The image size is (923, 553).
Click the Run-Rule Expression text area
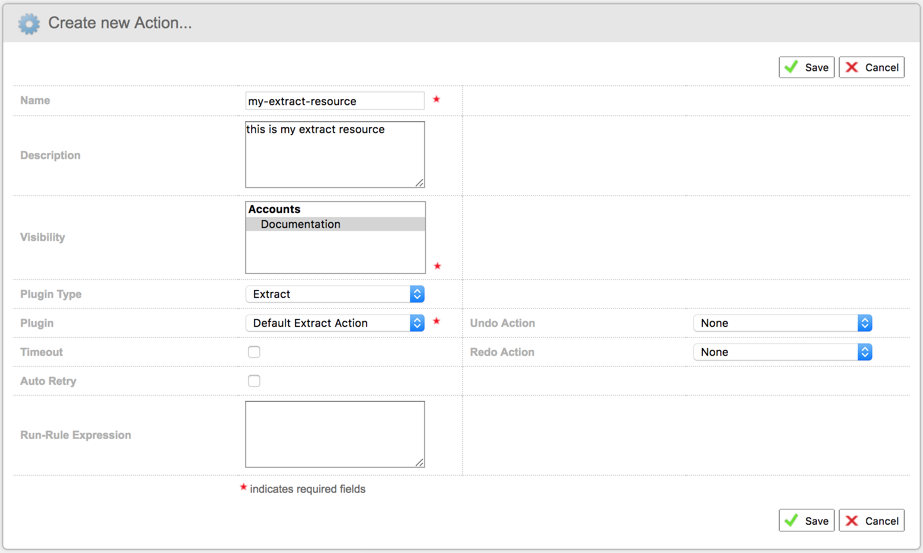[334, 434]
